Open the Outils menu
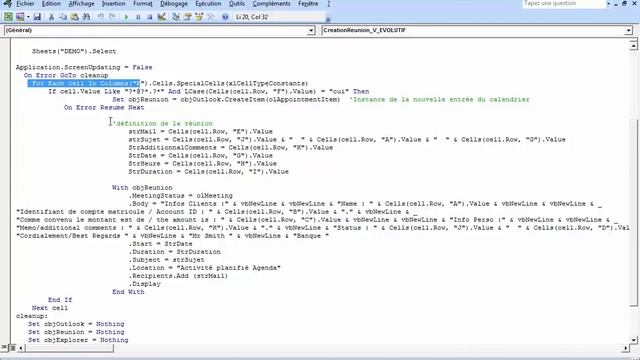This screenshot has width=640, height=360. [237, 4]
